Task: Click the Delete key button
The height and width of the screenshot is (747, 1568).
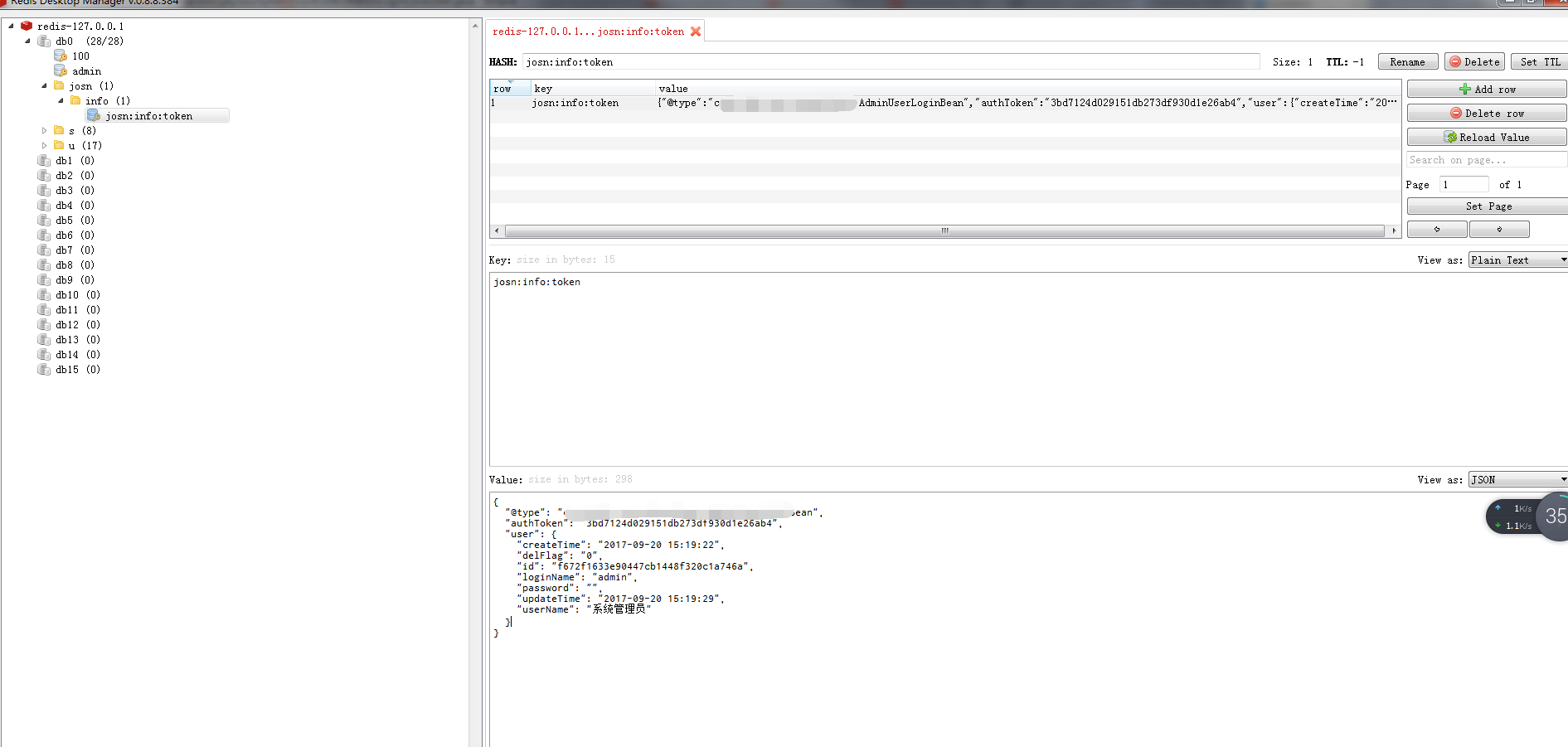Action: coord(1474,62)
